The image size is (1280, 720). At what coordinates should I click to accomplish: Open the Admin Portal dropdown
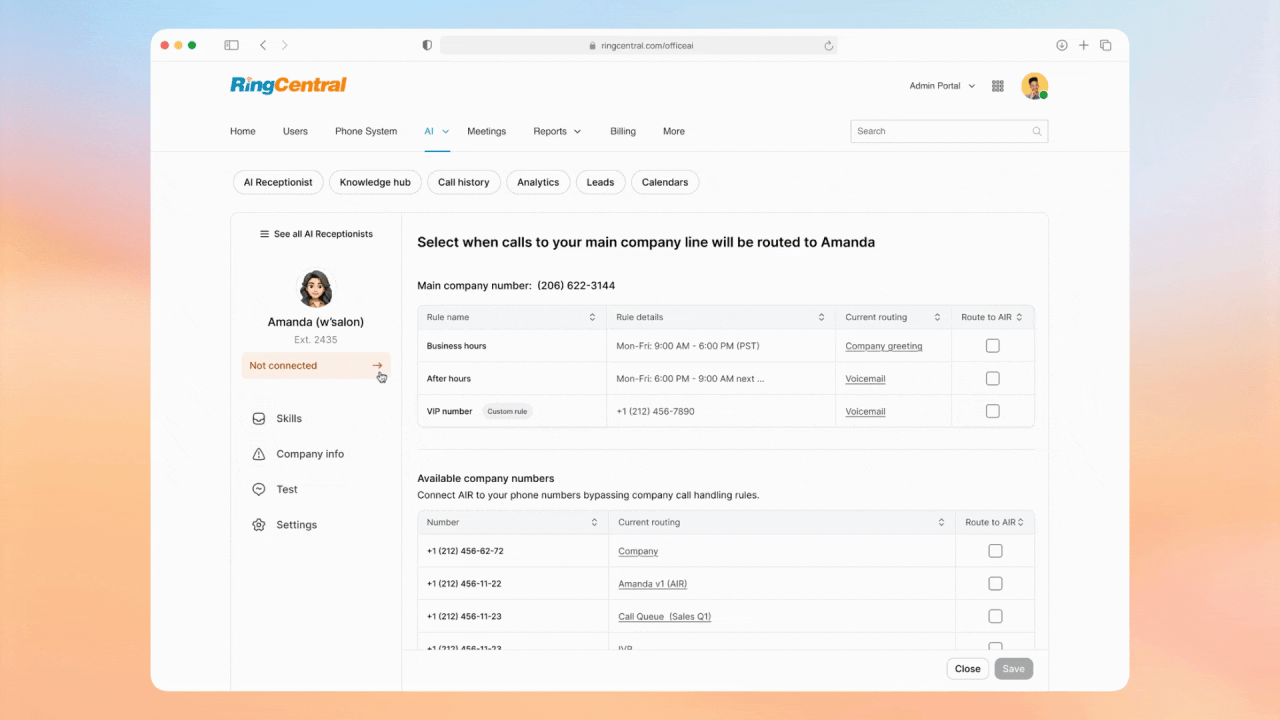click(x=940, y=86)
